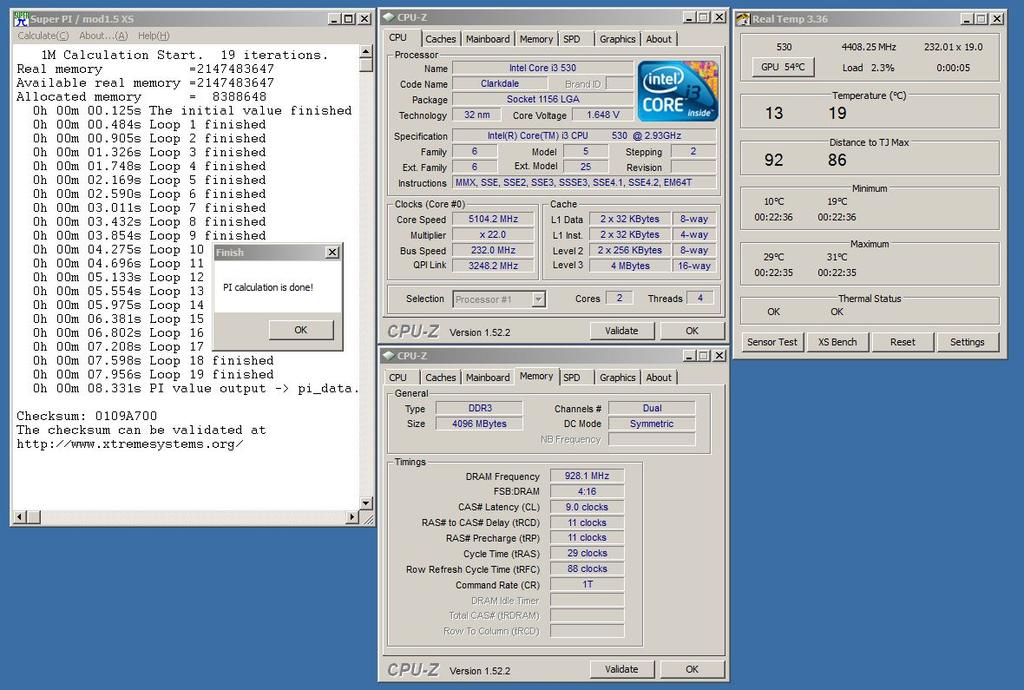The width and height of the screenshot is (1024, 690).
Task: Click the Code Name Clarkdale field
Action: (500, 84)
